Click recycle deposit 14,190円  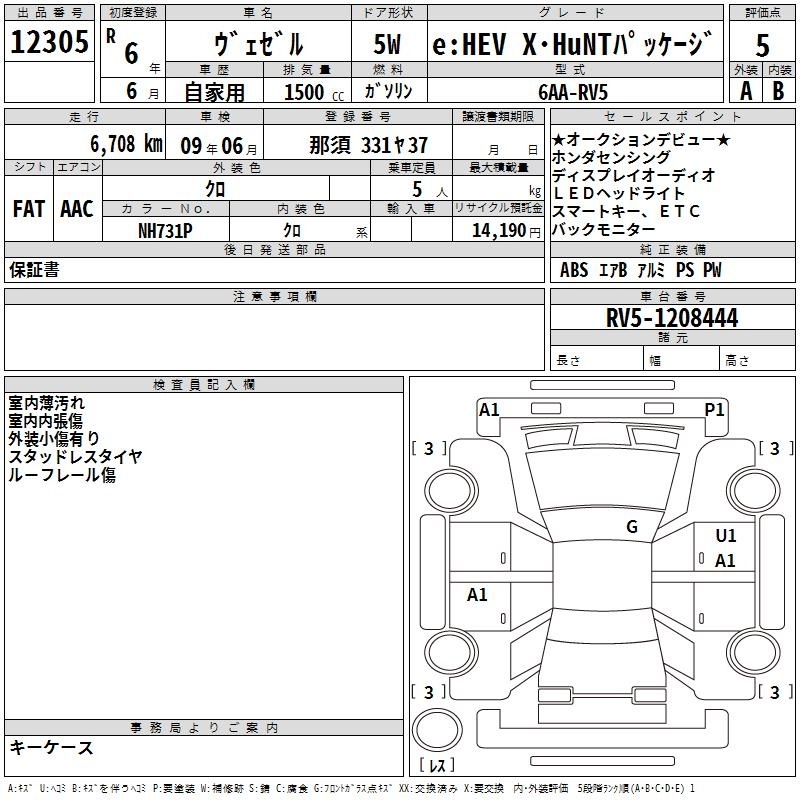[506, 231]
